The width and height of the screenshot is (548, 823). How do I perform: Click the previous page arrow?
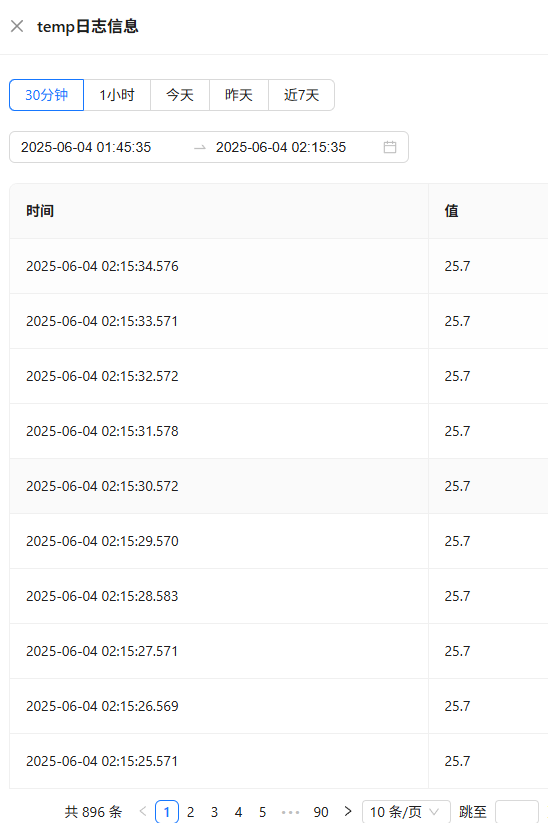(x=142, y=811)
